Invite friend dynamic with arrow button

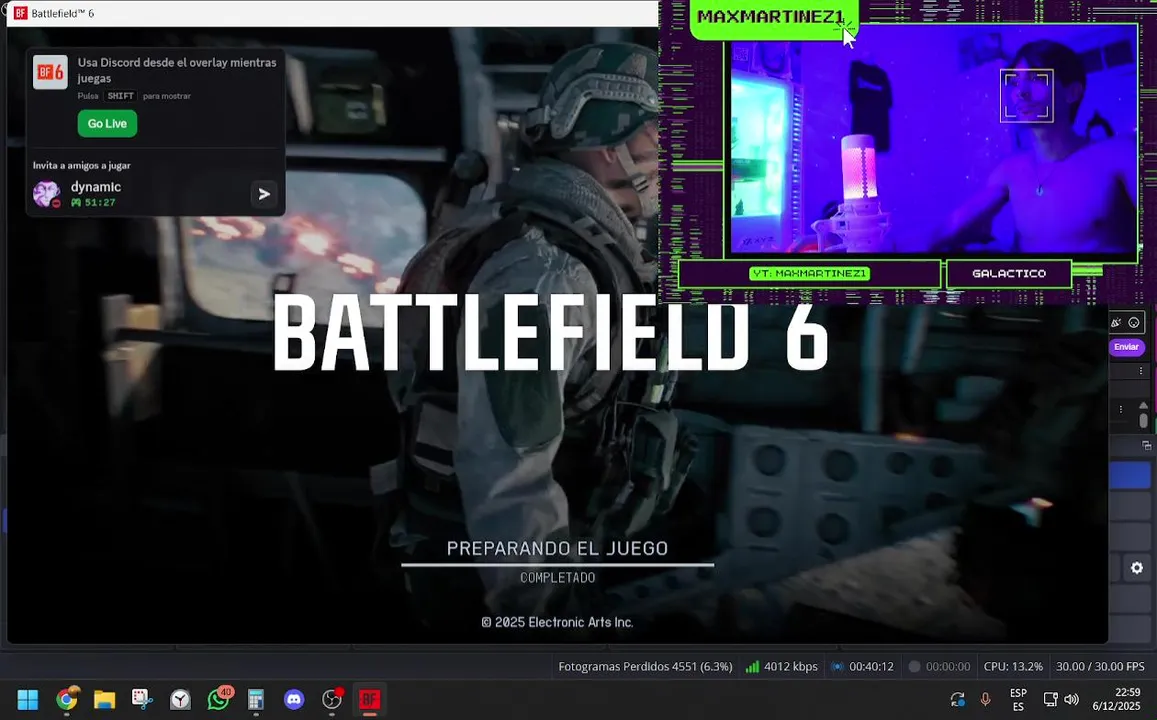pyautogui.click(x=263, y=194)
